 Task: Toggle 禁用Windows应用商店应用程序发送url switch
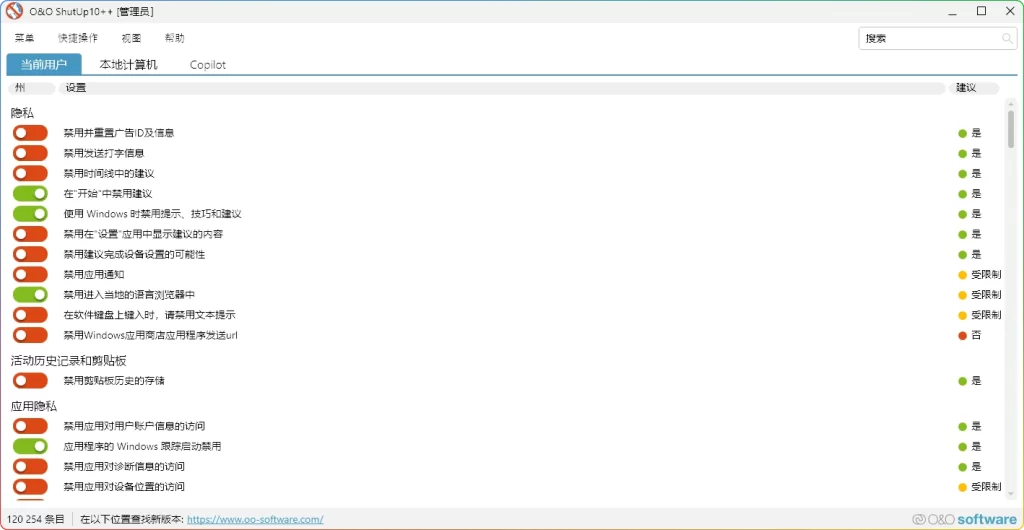click(30, 335)
